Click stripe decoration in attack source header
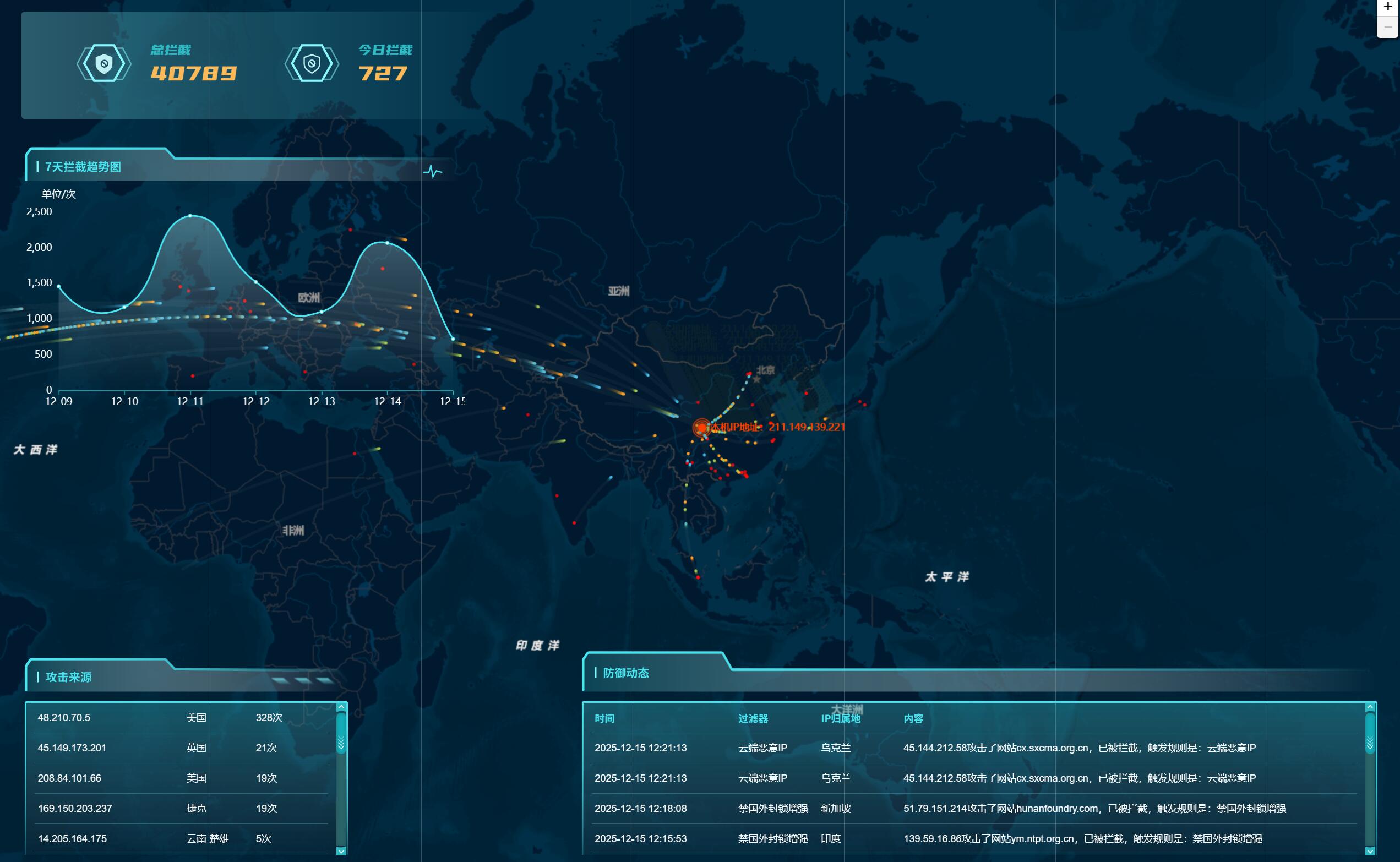Screen dimensions: 1400x862 click(303, 680)
